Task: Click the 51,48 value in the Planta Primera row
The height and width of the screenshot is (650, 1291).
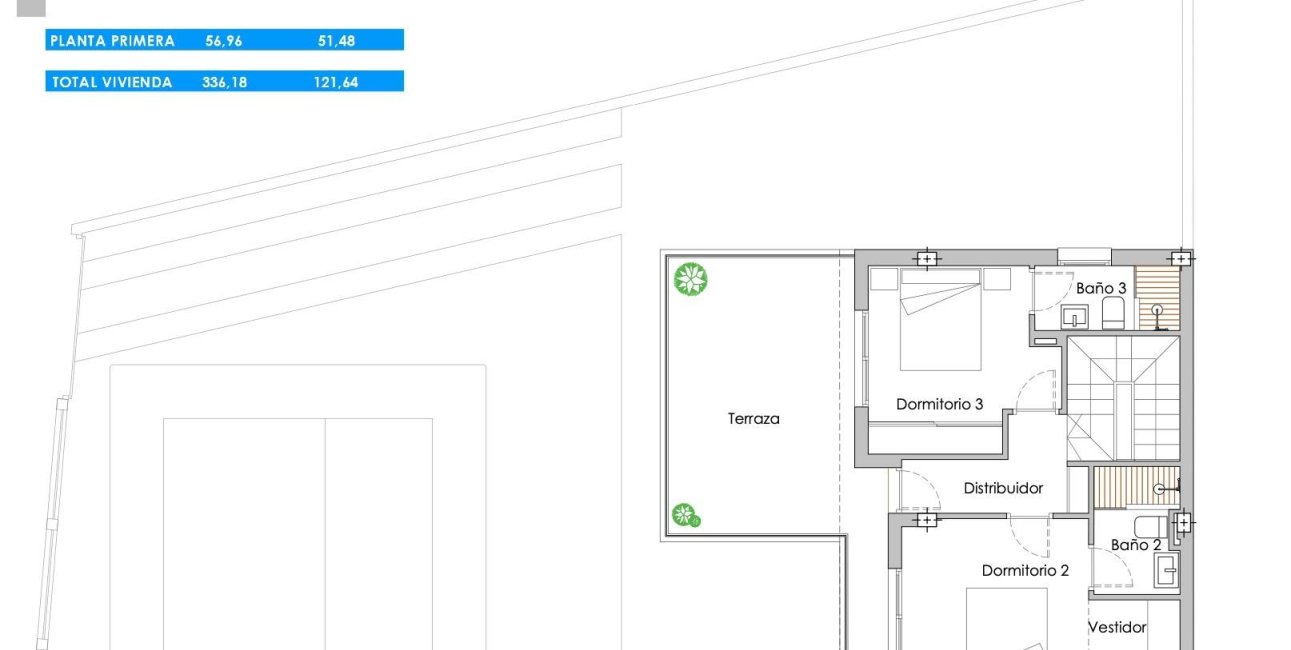Action: coord(334,41)
